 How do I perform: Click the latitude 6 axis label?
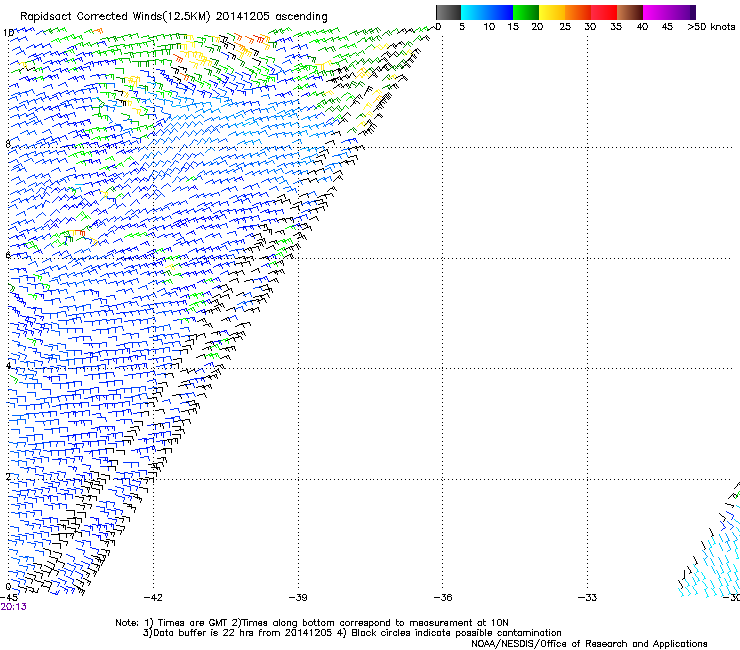(8, 255)
